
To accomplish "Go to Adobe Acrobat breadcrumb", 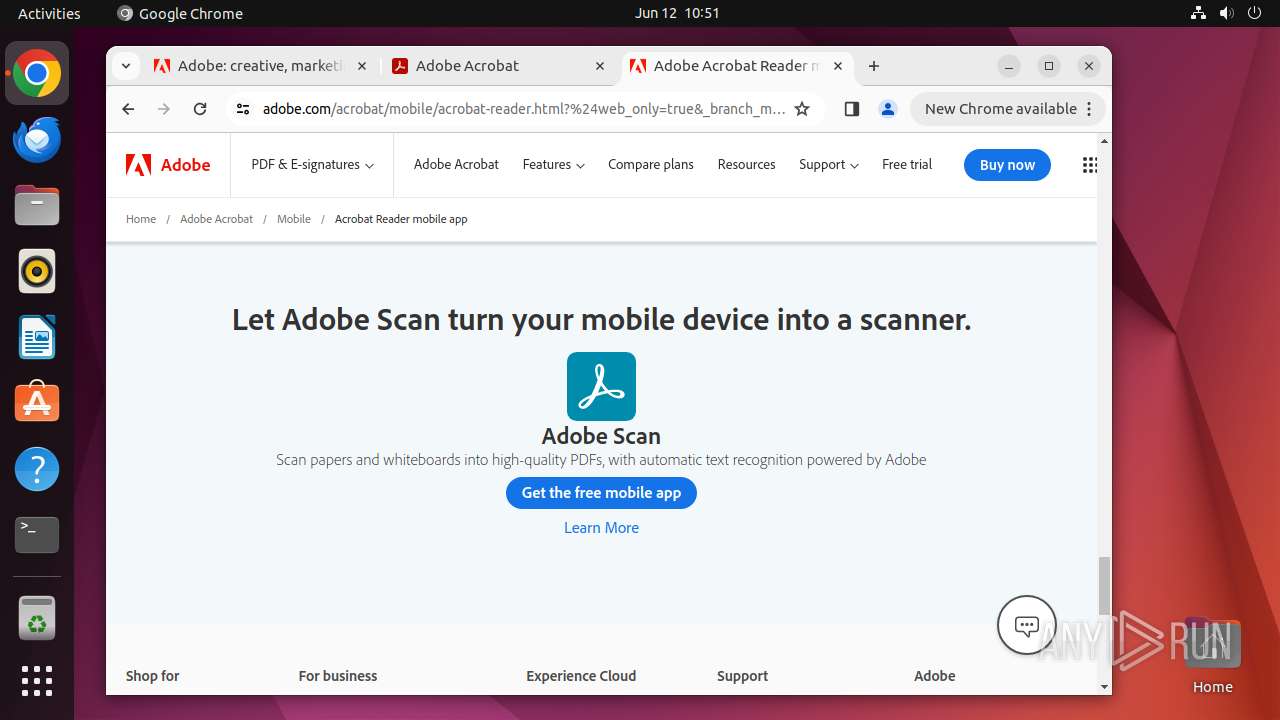I will coord(216,219).
